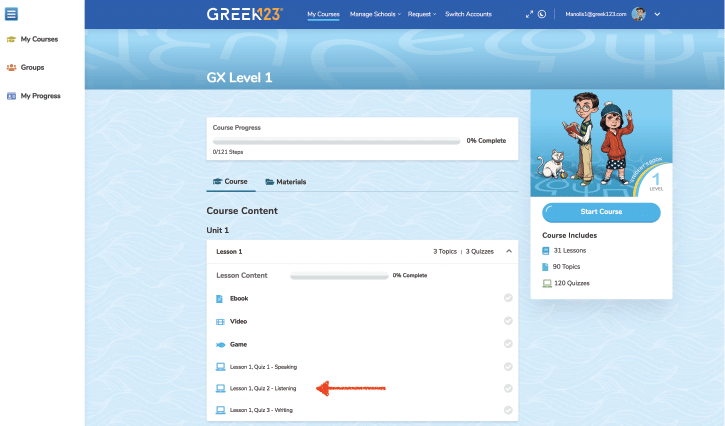Viewport: 725px width, 426px height.
Task: Click the 'GX Level 1' page title
Action: point(240,77)
